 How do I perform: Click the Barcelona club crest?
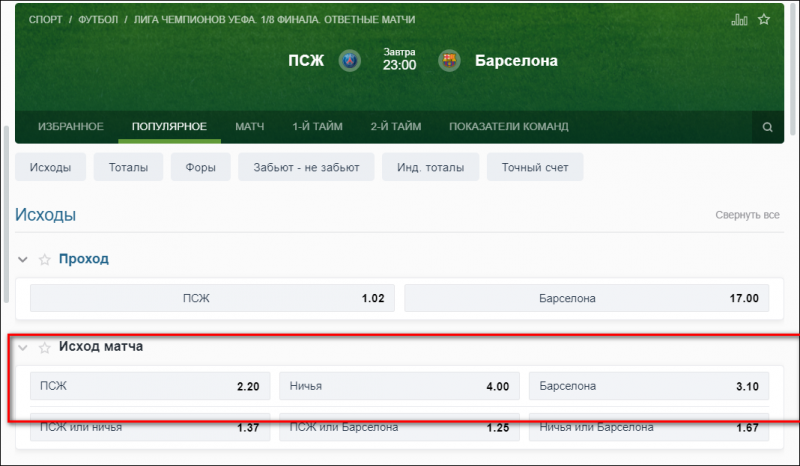click(x=449, y=61)
